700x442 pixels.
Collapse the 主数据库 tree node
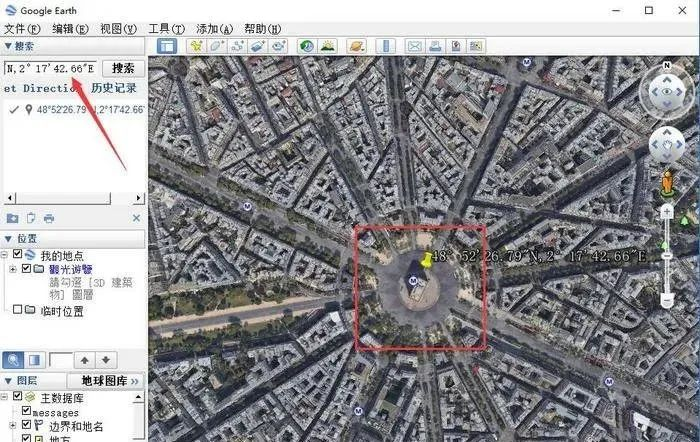point(4,396)
